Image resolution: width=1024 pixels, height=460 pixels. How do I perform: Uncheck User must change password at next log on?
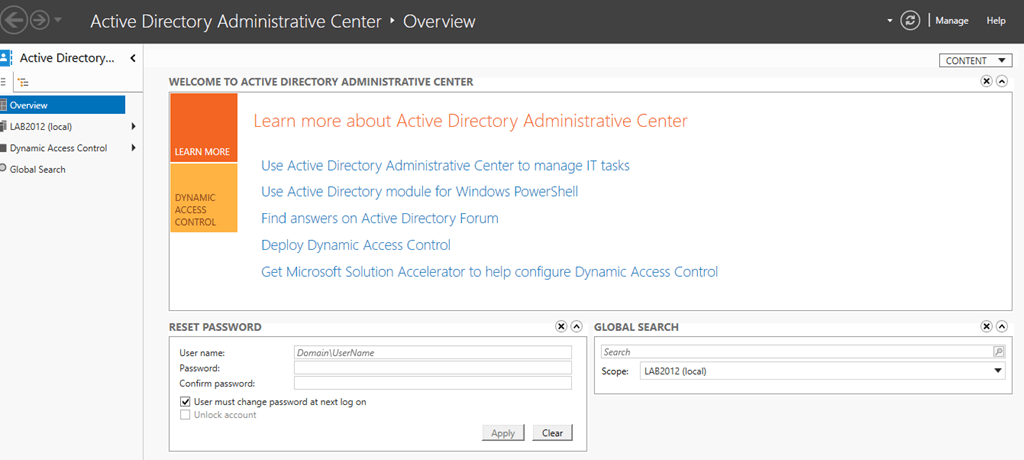click(x=185, y=402)
